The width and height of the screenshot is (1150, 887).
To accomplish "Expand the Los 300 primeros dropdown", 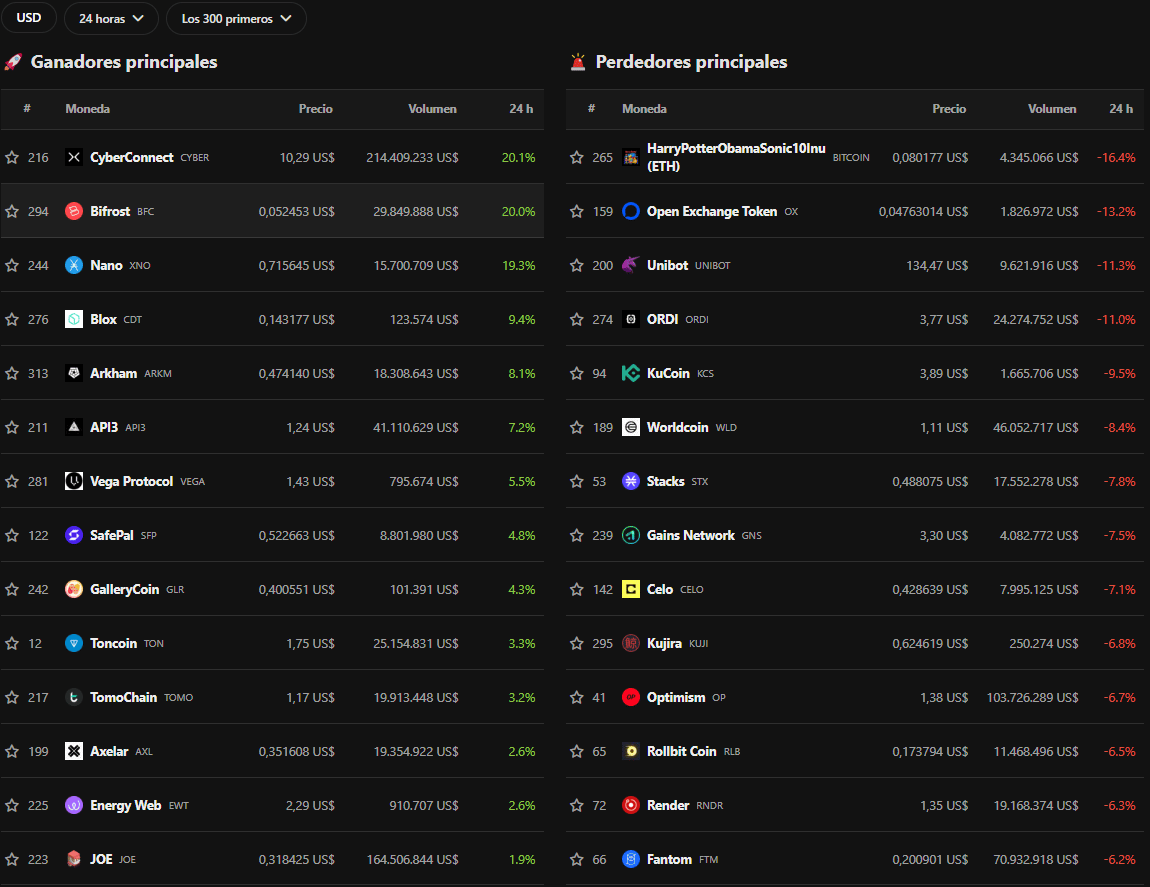I will pyautogui.click(x=236, y=18).
